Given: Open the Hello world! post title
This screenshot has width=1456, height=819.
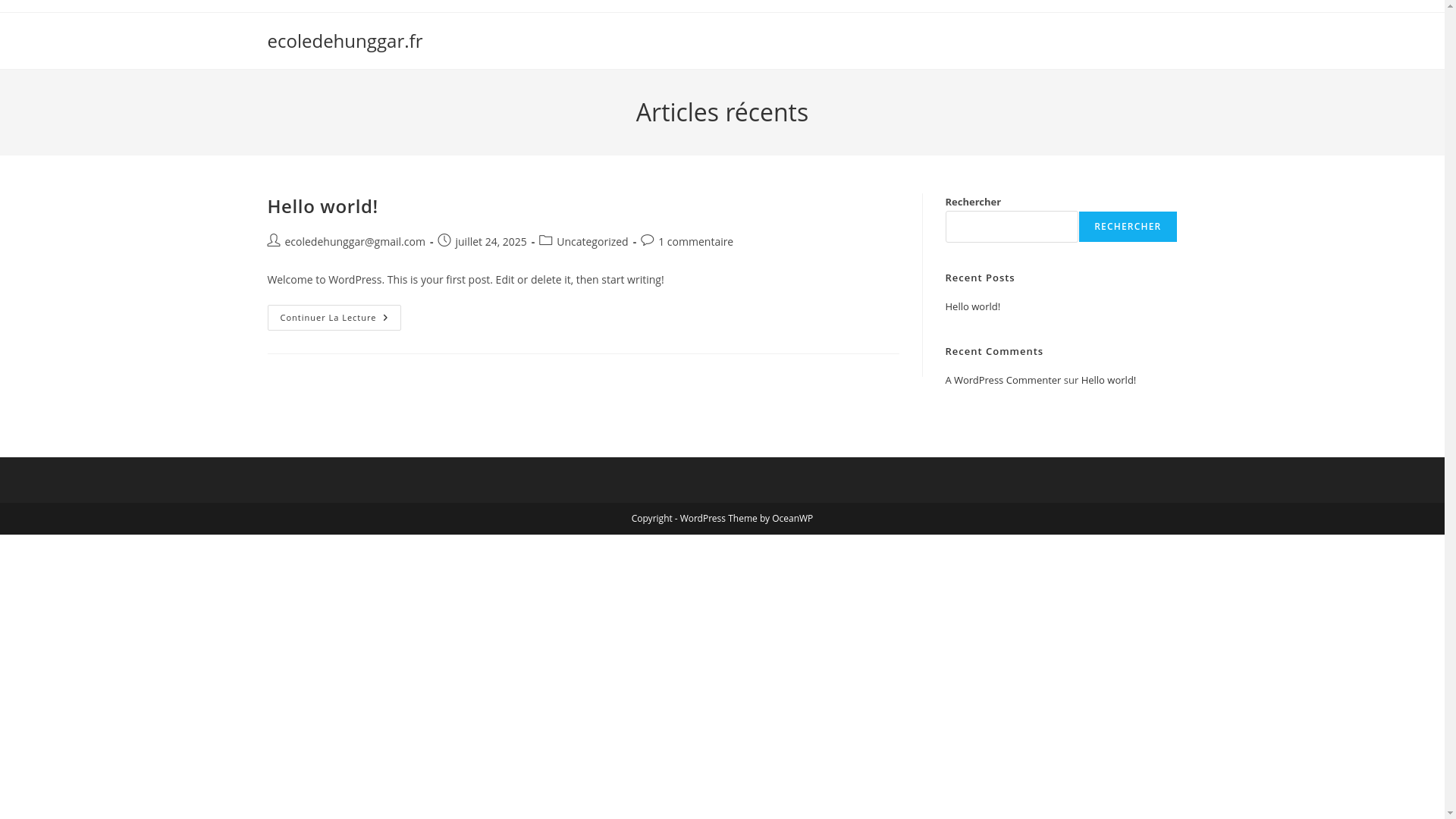Looking at the screenshot, I should pos(322,206).
